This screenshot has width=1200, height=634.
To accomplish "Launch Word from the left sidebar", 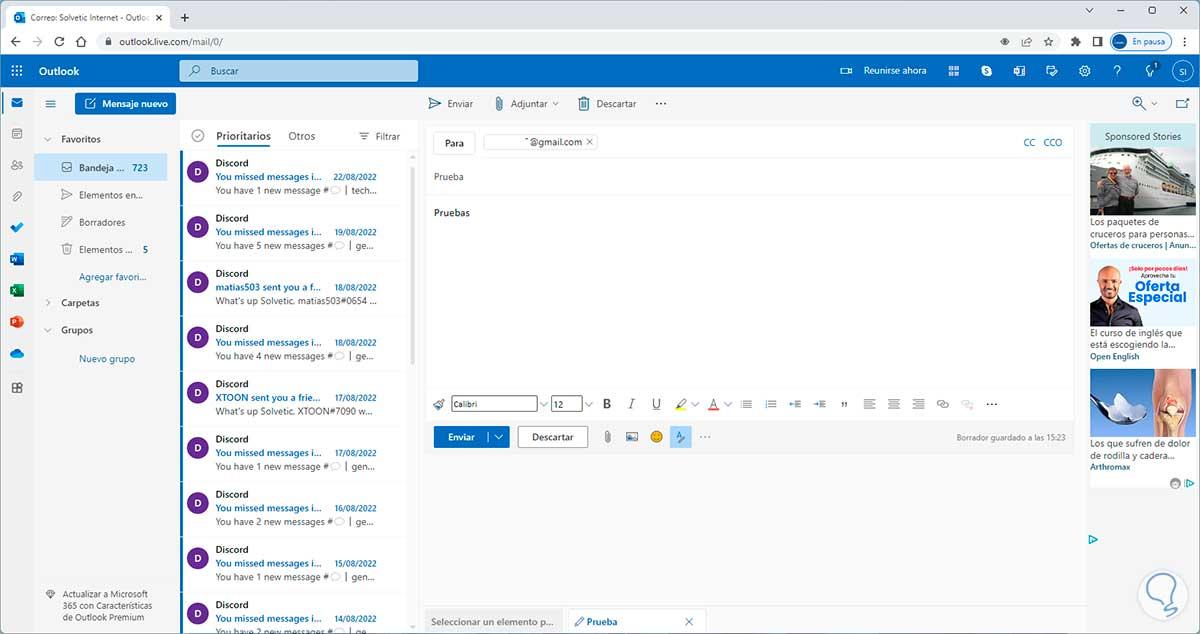I will click(16, 259).
